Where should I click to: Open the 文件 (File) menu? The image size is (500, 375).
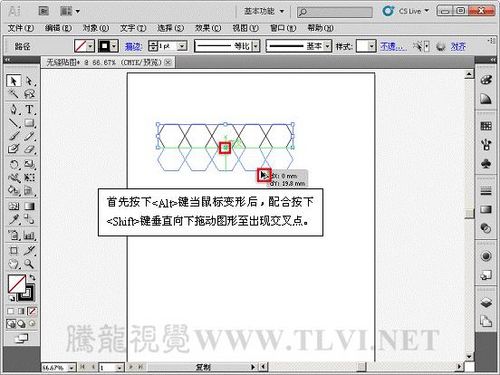(21, 28)
